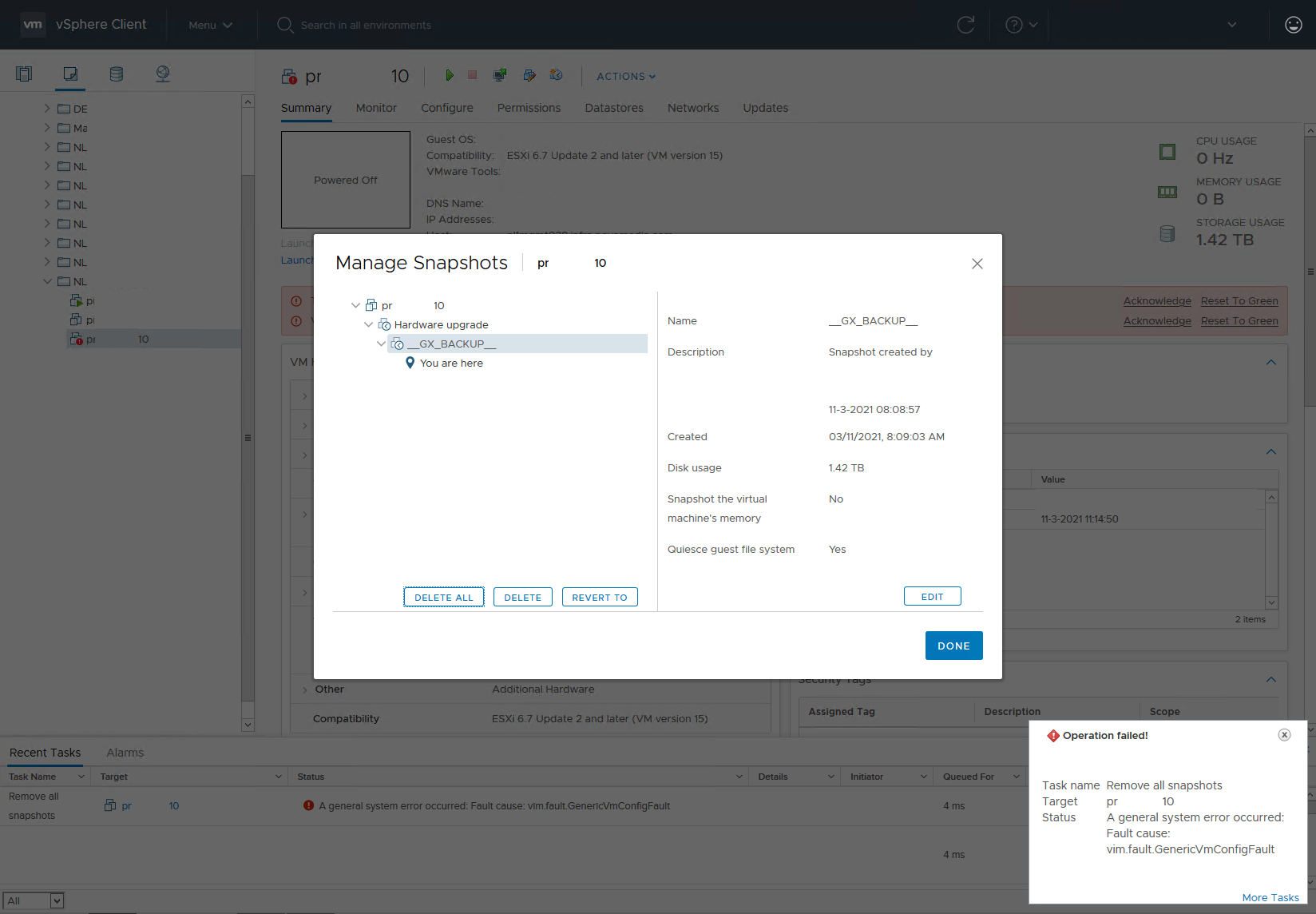Open the VMs and Templates inventory view
Viewport: 1316px width, 914px height.
tap(70, 73)
